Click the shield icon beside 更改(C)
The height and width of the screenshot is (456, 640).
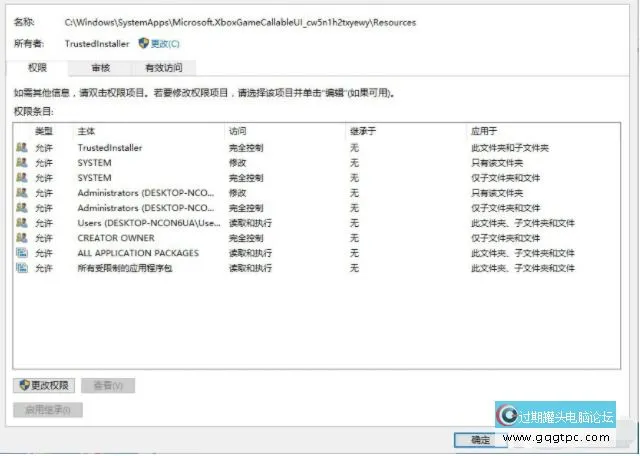point(143,43)
